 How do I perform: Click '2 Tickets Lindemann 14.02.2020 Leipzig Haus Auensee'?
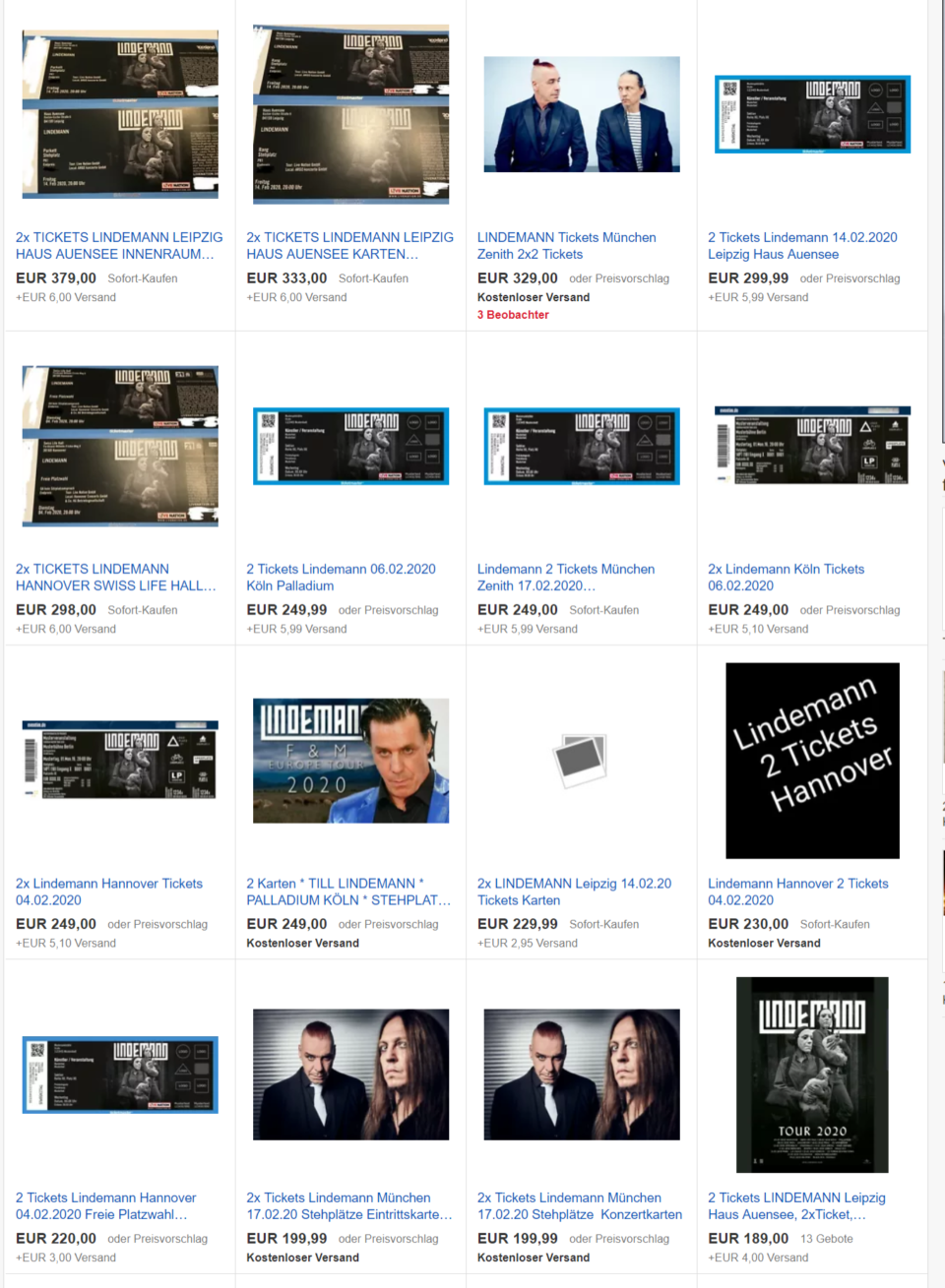(801, 245)
